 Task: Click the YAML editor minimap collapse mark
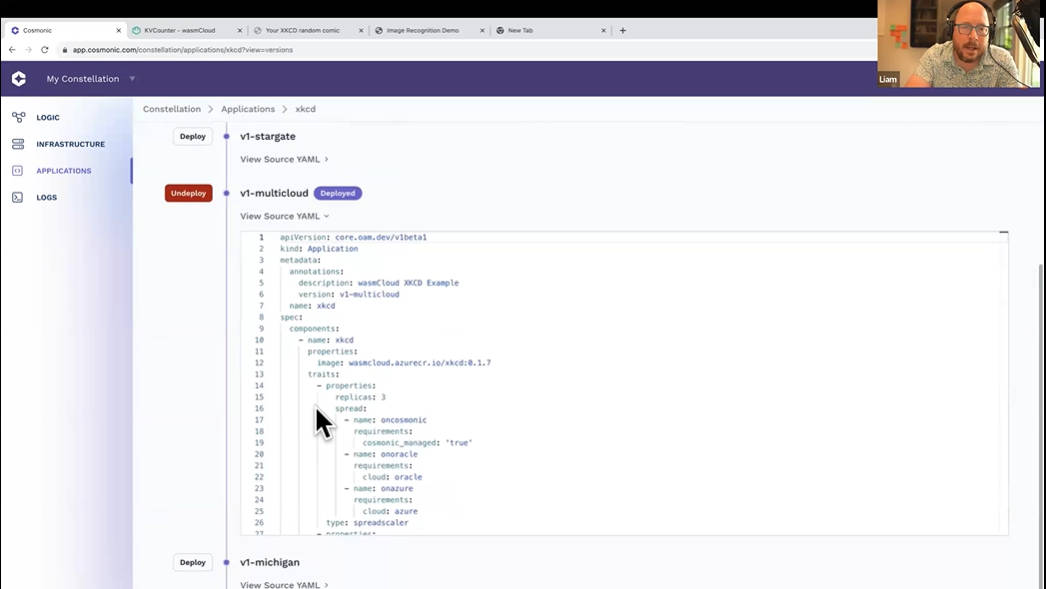[1003, 232]
